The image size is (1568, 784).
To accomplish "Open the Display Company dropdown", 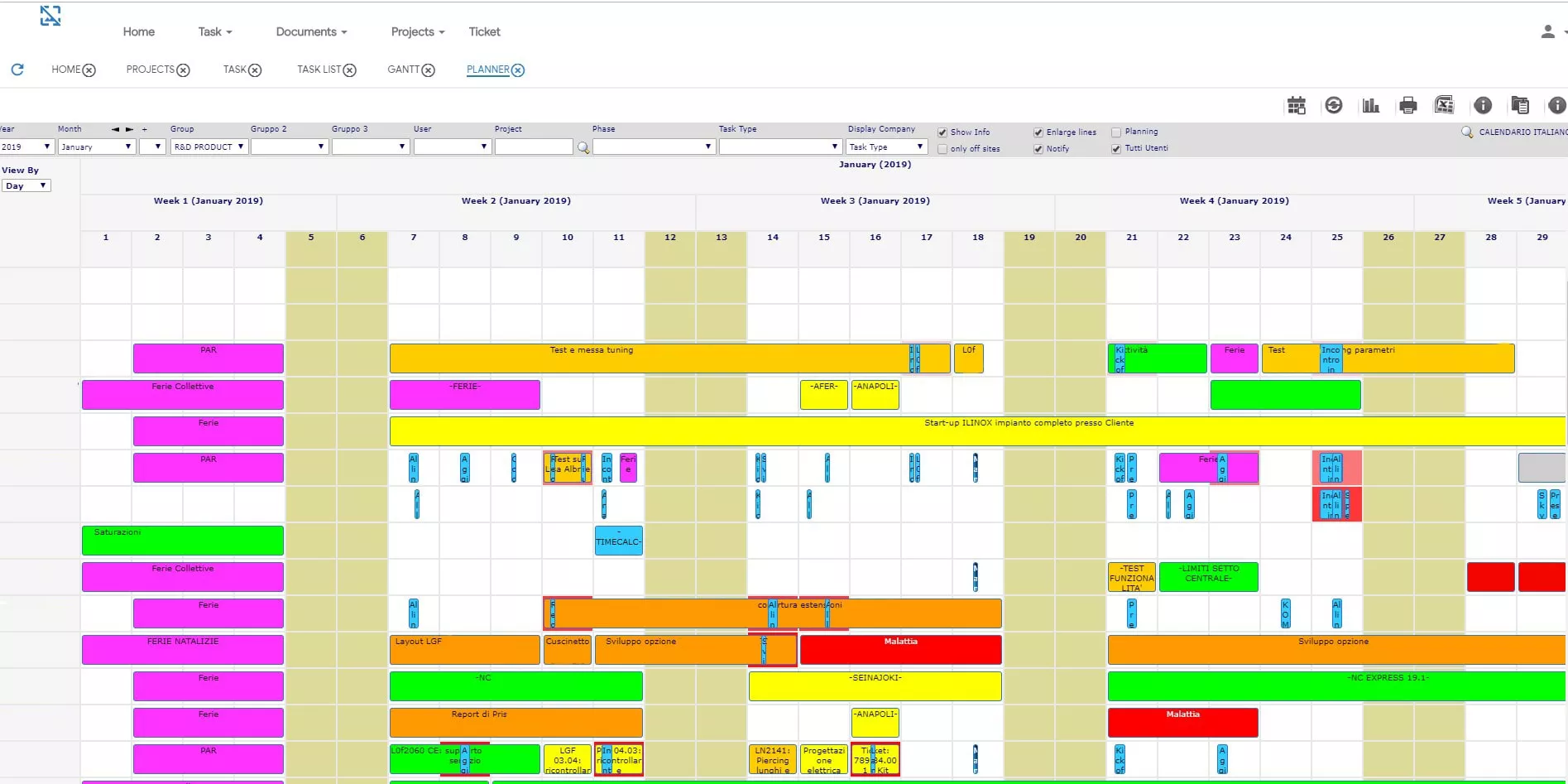I will point(887,147).
